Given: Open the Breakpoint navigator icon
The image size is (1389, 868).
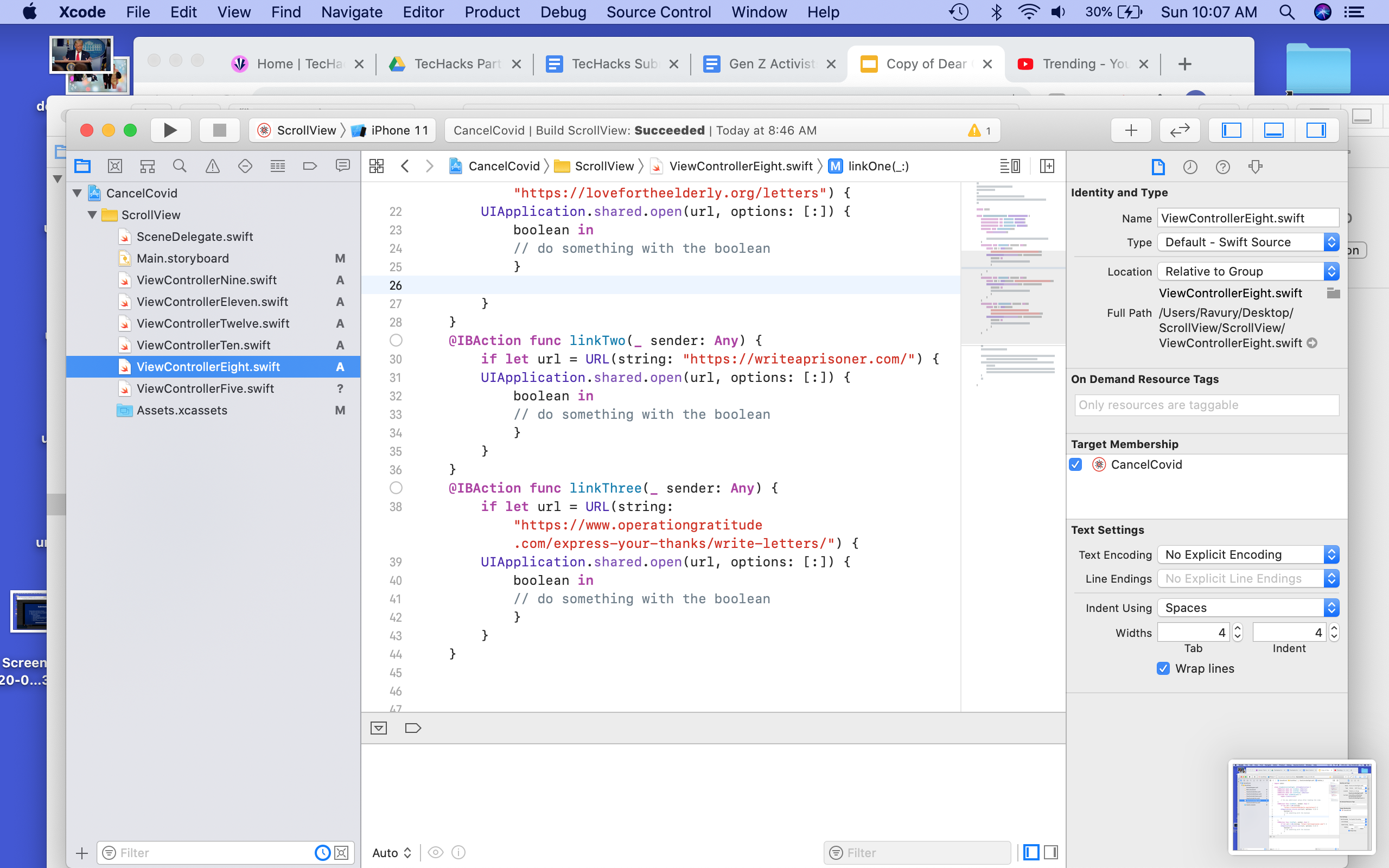Looking at the screenshot, I should pos(310,167).
